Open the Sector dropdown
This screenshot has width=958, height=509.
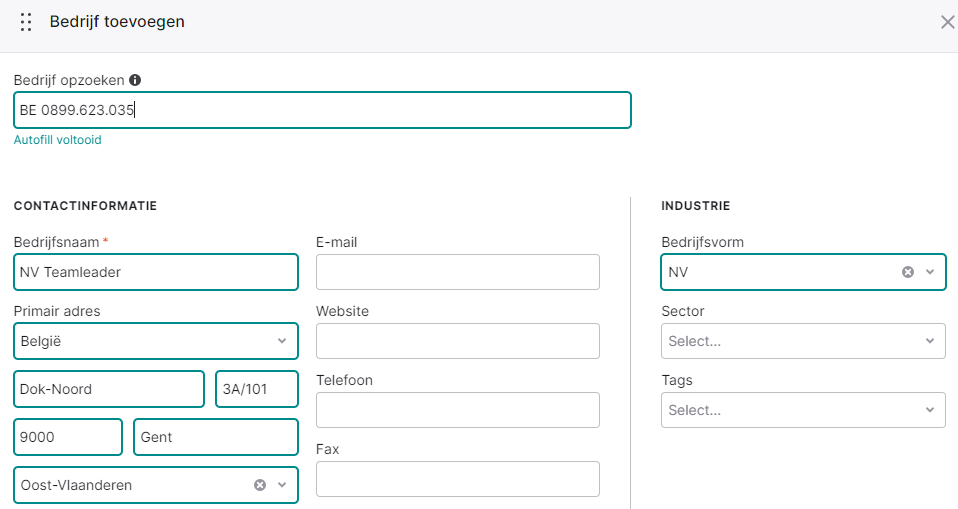[x=803, y=341]
